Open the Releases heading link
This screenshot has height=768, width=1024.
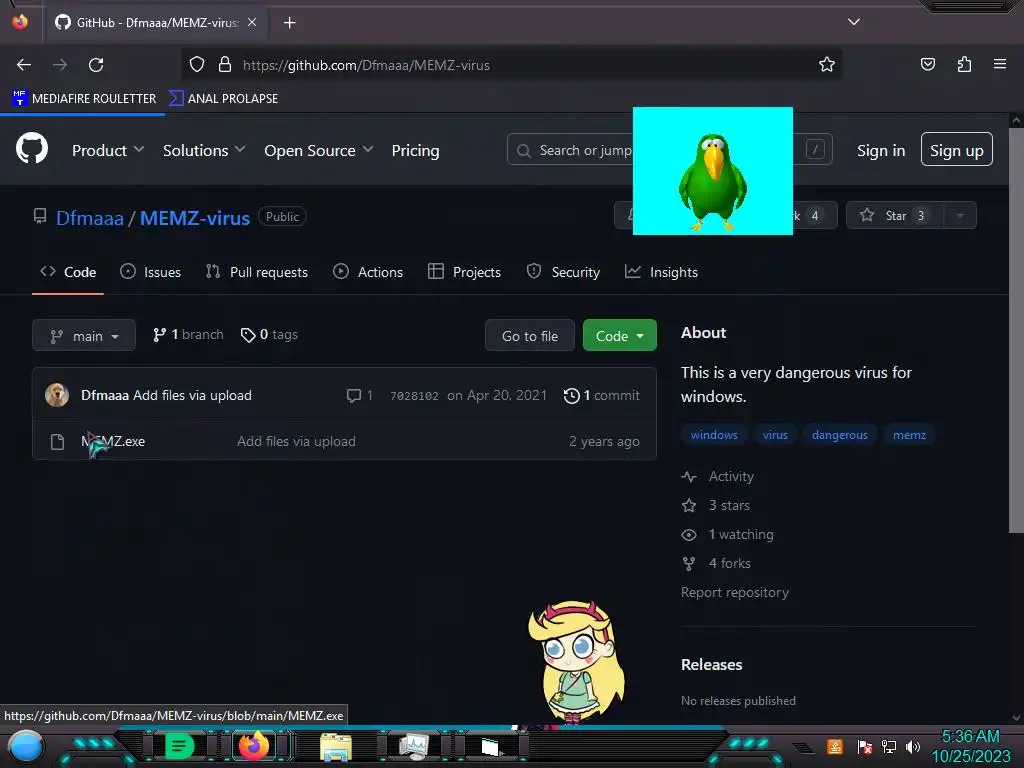(x=711, y=665)
